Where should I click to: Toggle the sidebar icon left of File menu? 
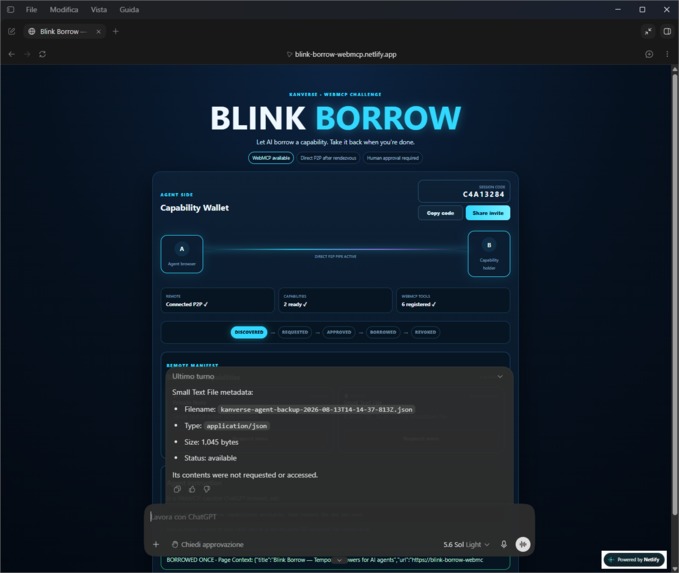tap(10, 10)
